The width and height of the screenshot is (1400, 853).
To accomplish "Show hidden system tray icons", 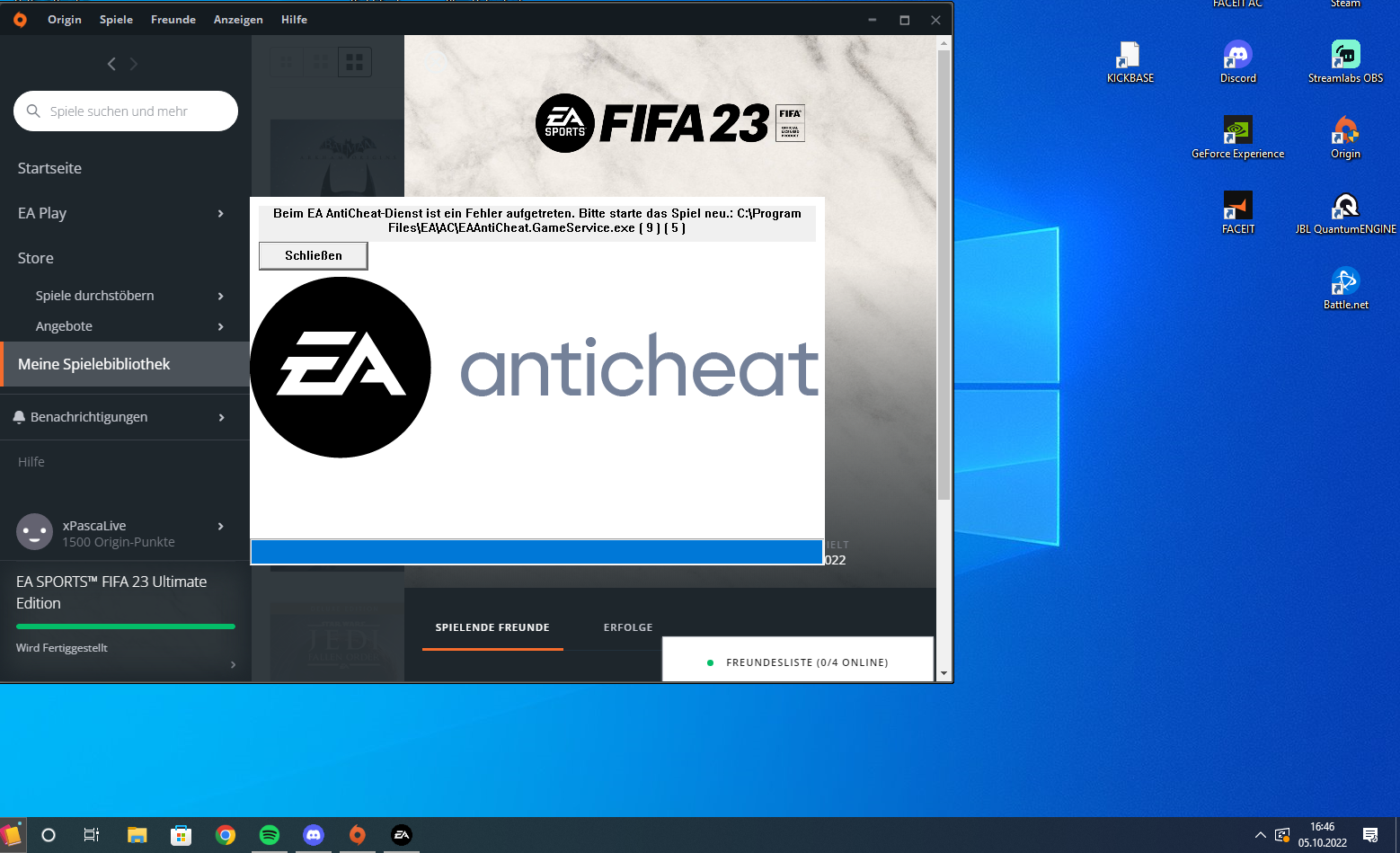I will tap(1260, 835).
